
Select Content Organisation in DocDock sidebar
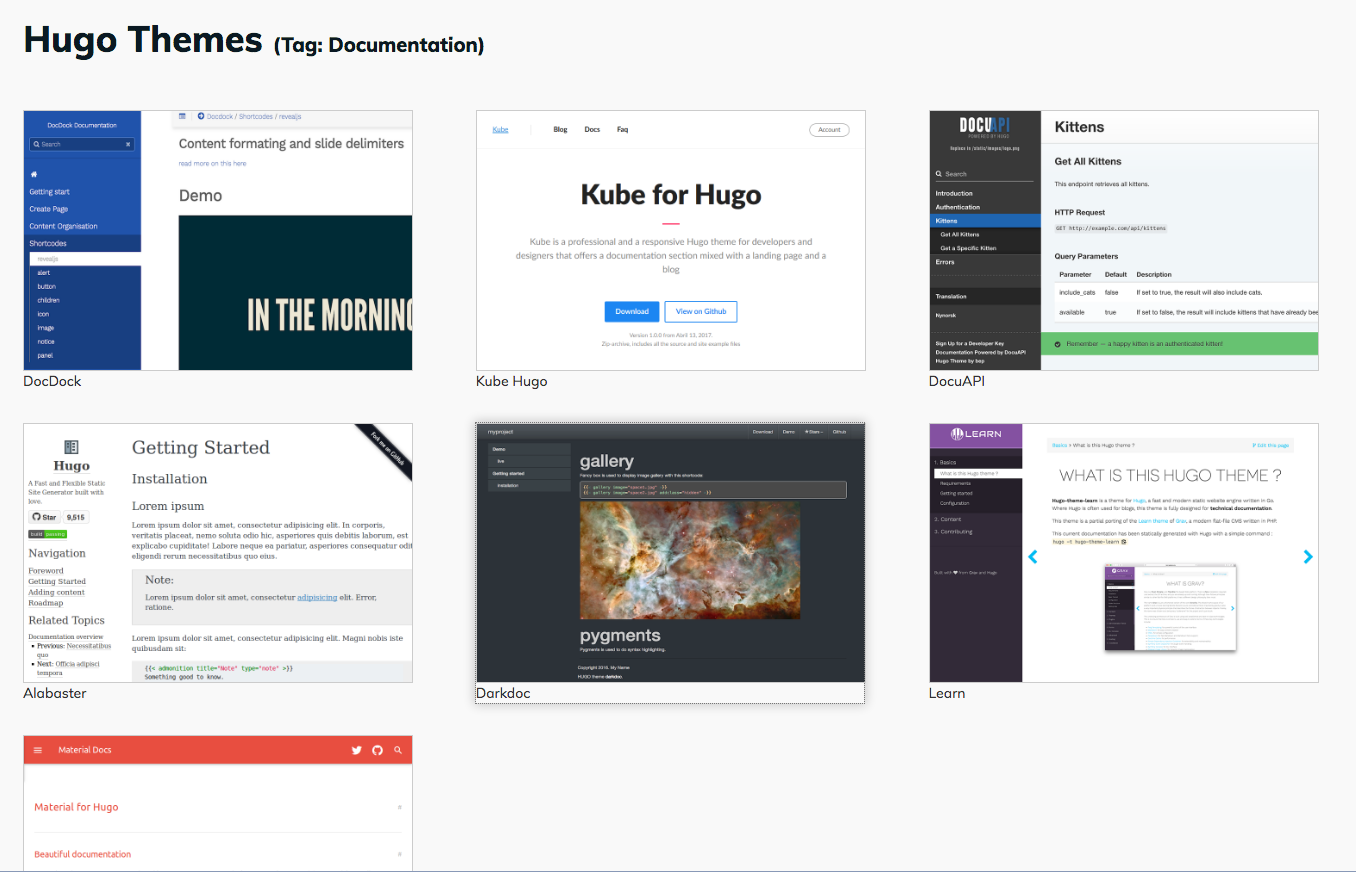(x=63, y=226)
